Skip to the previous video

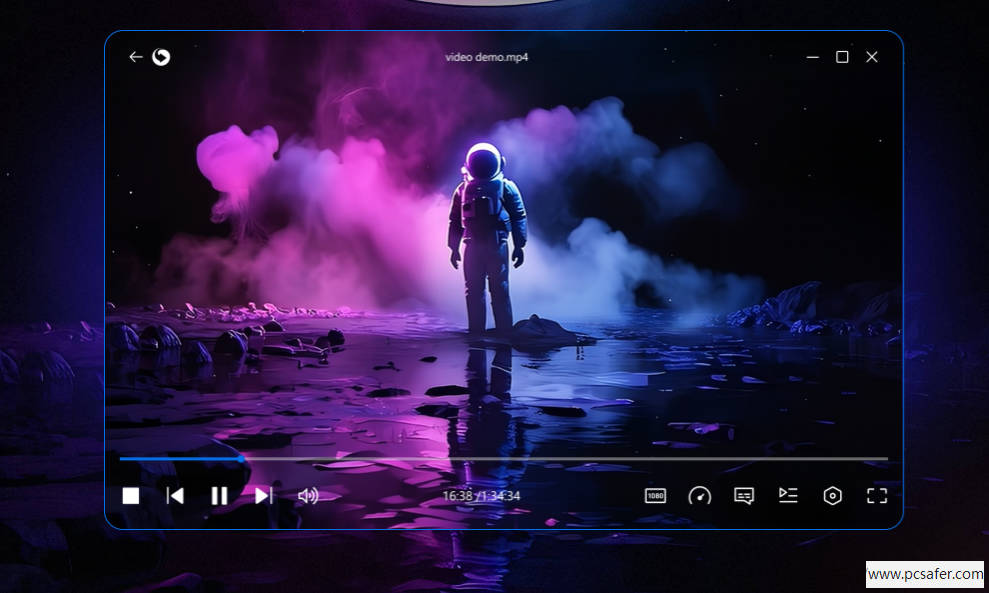(175, 496)
